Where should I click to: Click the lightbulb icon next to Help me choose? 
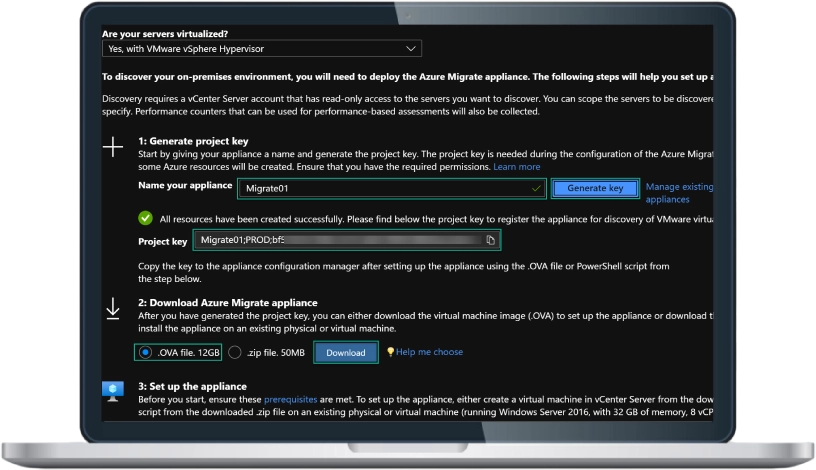(390, 352)
